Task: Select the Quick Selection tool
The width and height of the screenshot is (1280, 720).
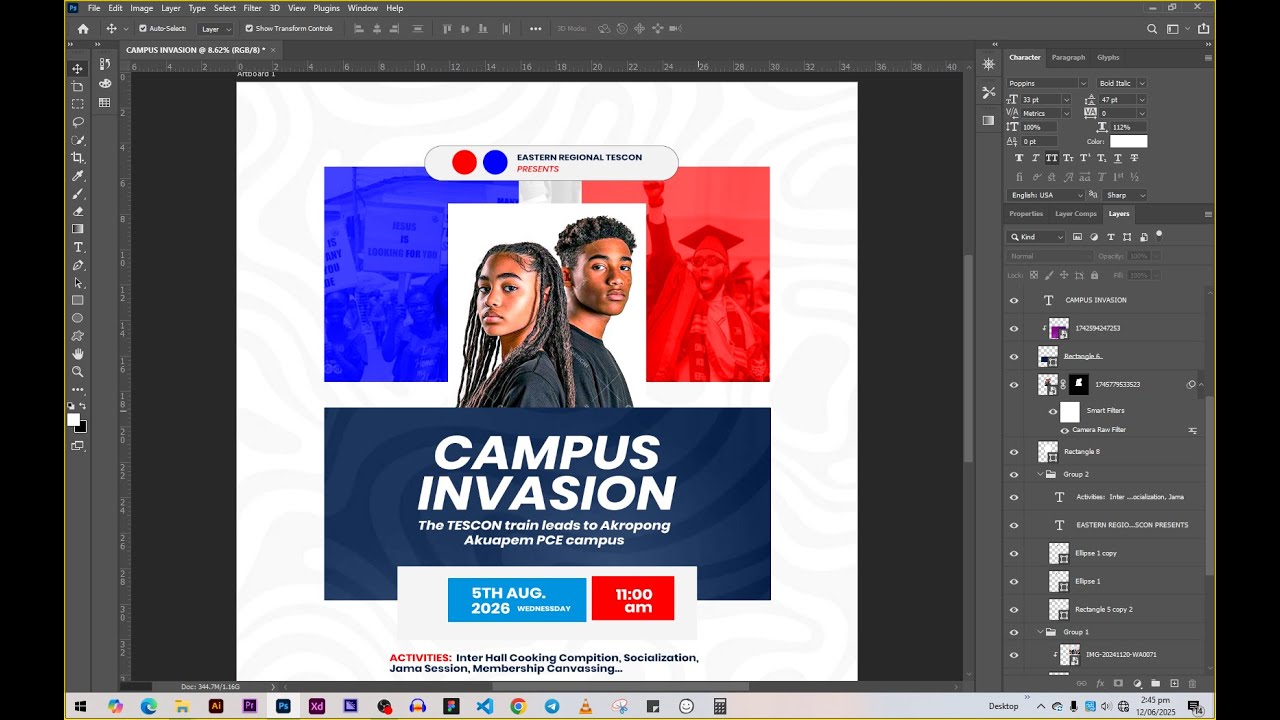Action: (77, 140)
